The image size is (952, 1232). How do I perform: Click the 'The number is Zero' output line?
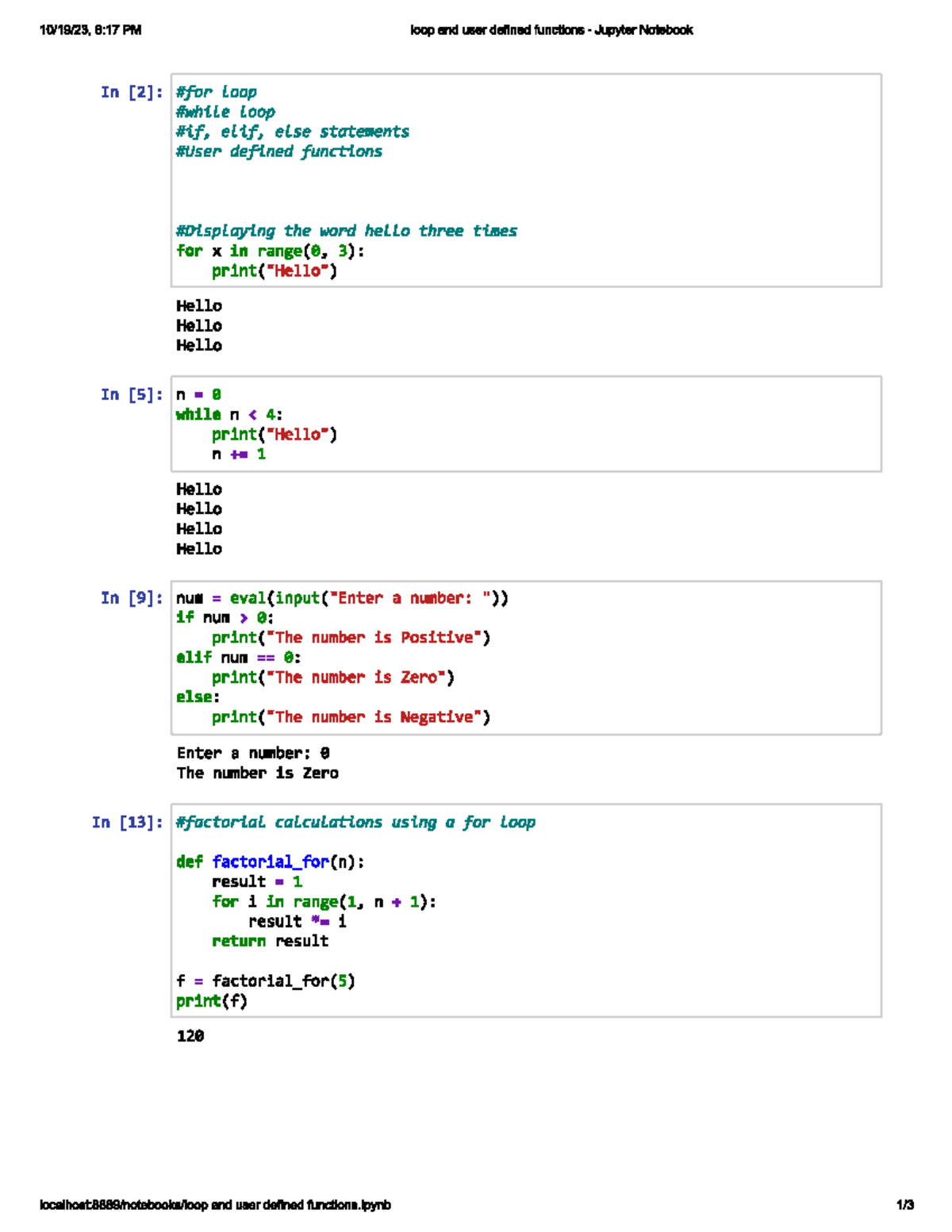(258, 773)
